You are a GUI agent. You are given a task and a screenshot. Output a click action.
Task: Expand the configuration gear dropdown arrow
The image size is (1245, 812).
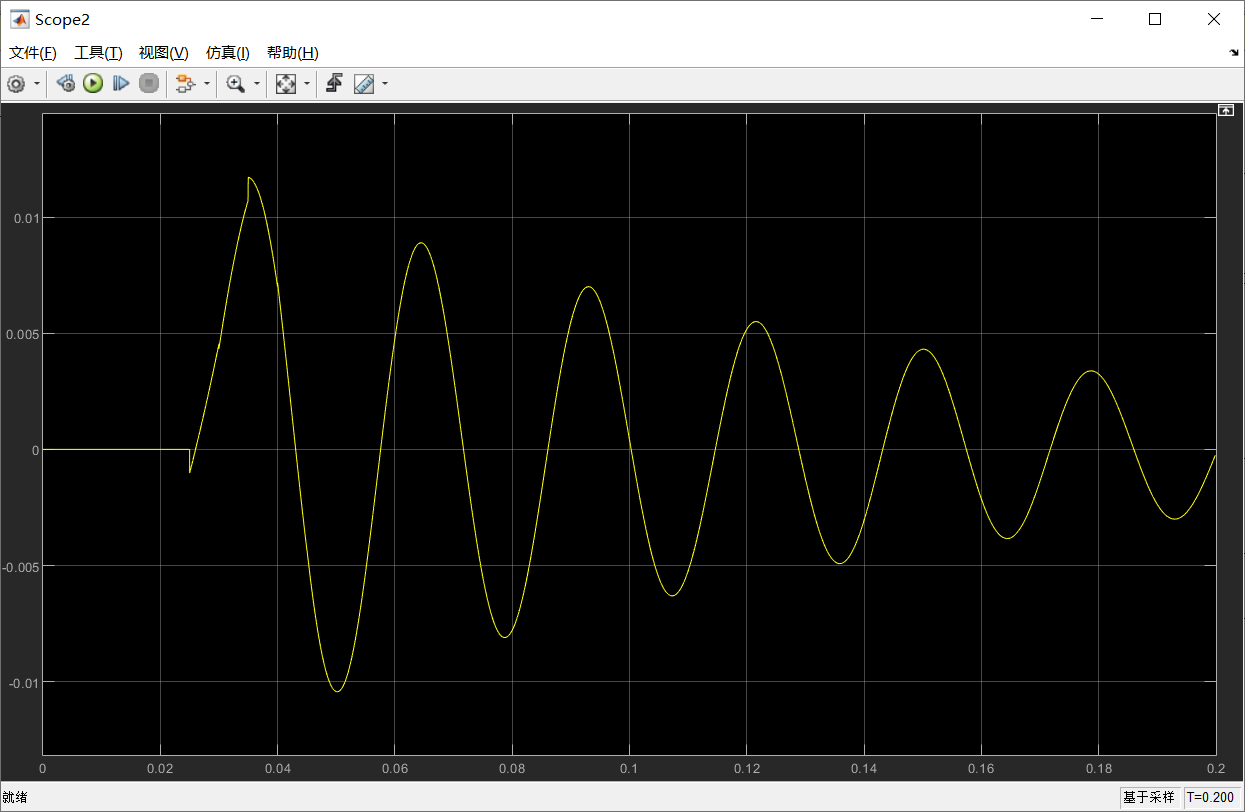pos(37,84)
